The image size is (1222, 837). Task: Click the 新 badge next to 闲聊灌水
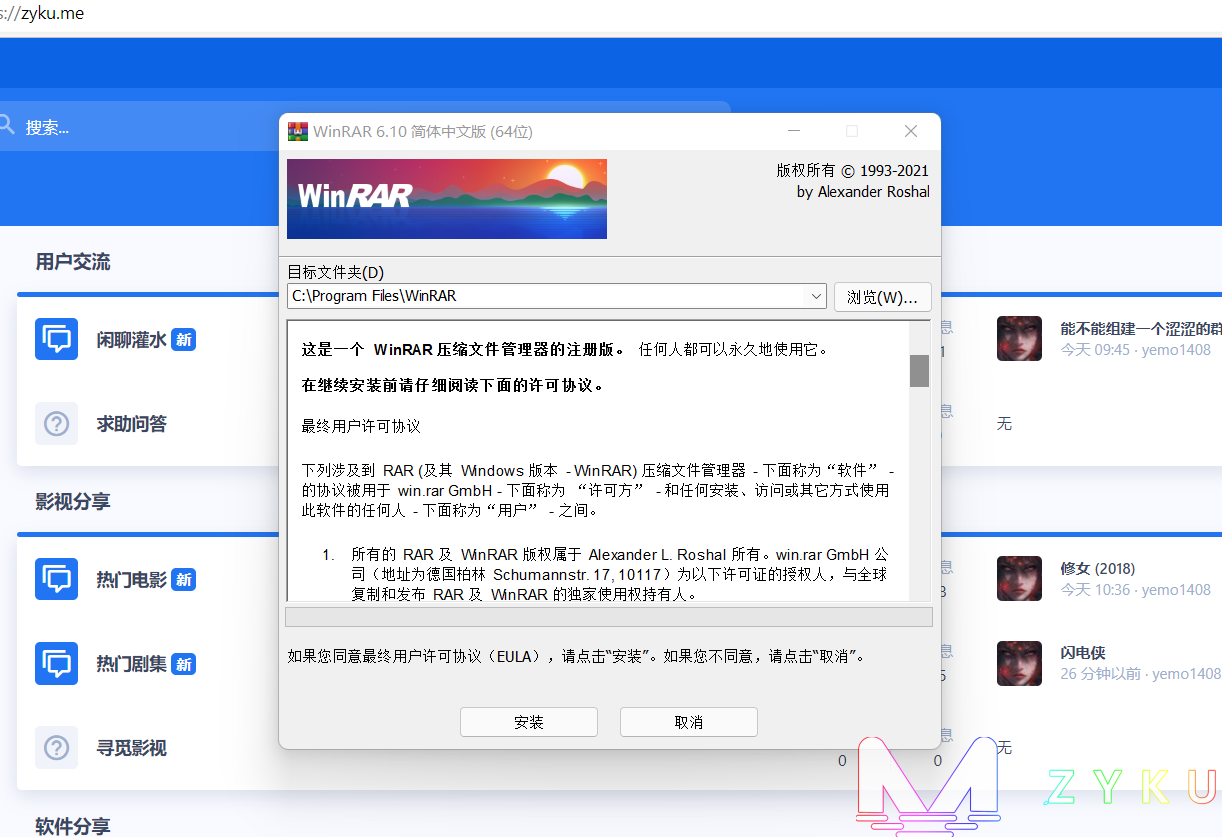[x=183, y=339]
